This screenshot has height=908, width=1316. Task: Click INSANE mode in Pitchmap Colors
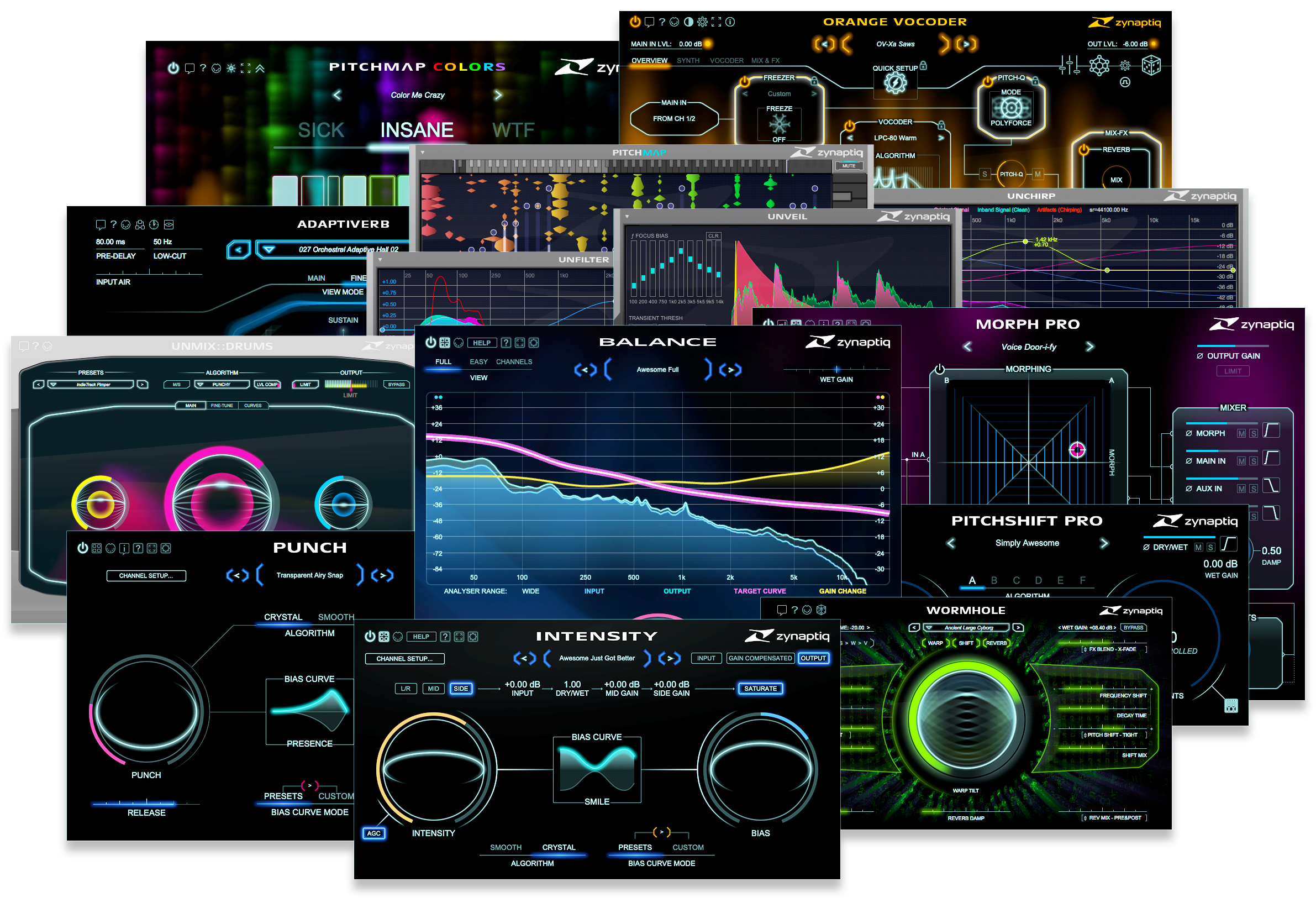click(417, 130)
